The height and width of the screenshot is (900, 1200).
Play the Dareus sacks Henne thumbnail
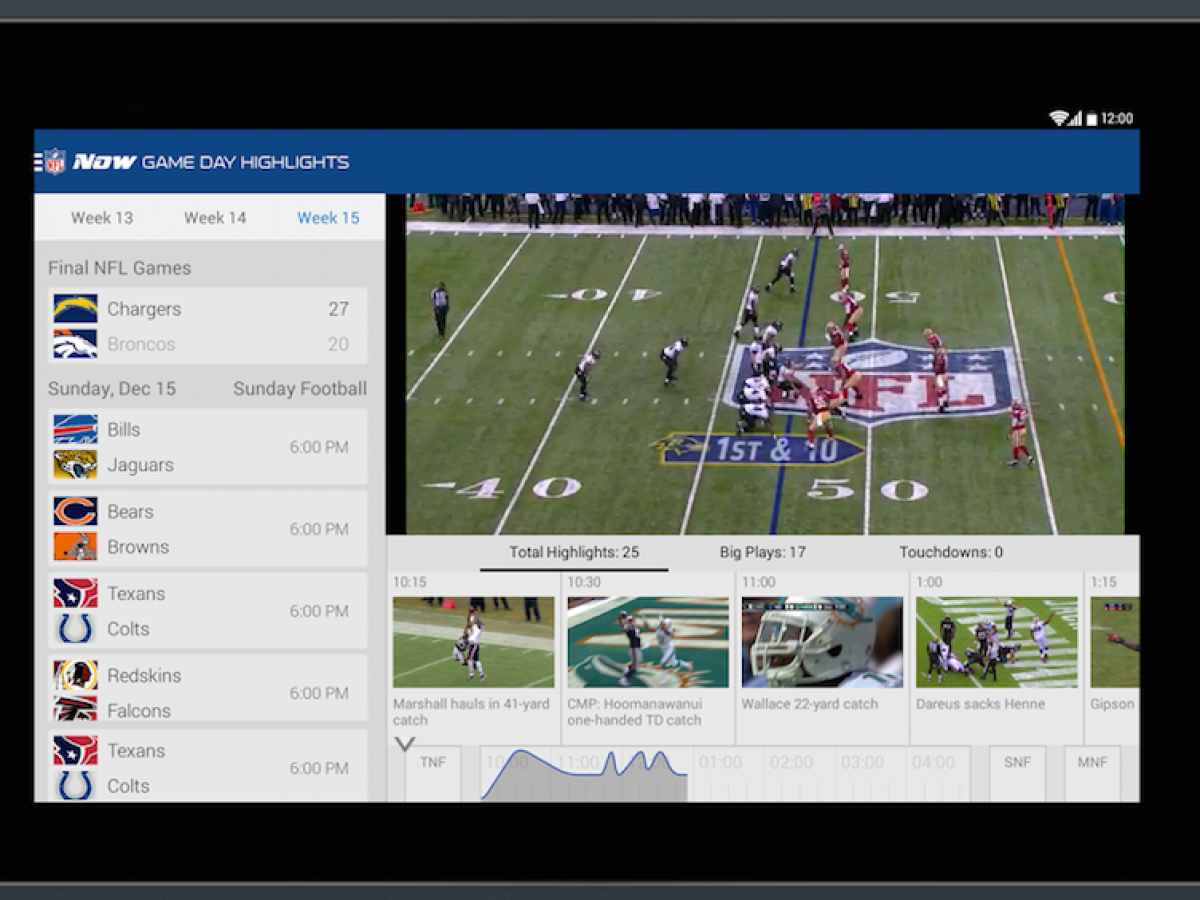tap(996, 642)
